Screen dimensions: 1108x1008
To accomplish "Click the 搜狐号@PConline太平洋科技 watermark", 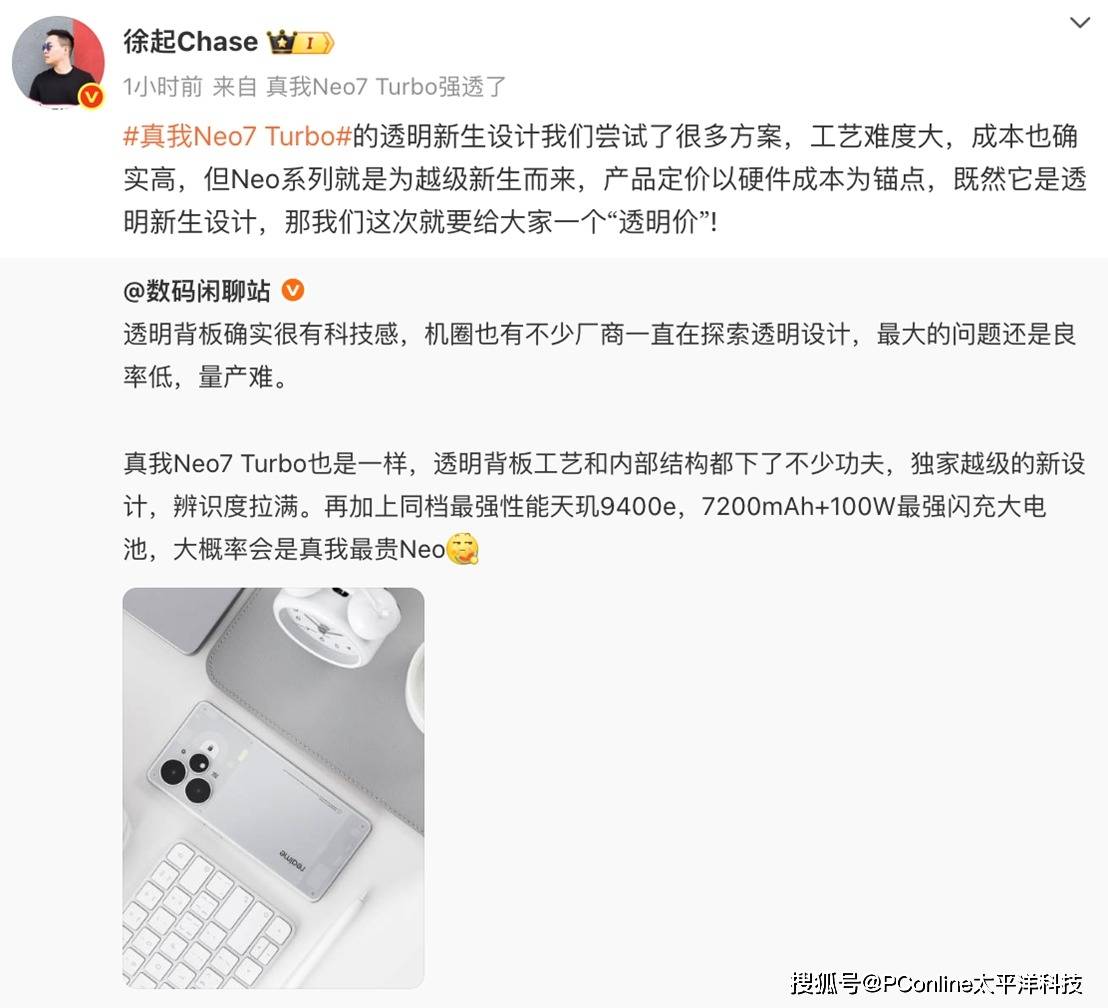I will pyautogui.click(x=936, y=983).
